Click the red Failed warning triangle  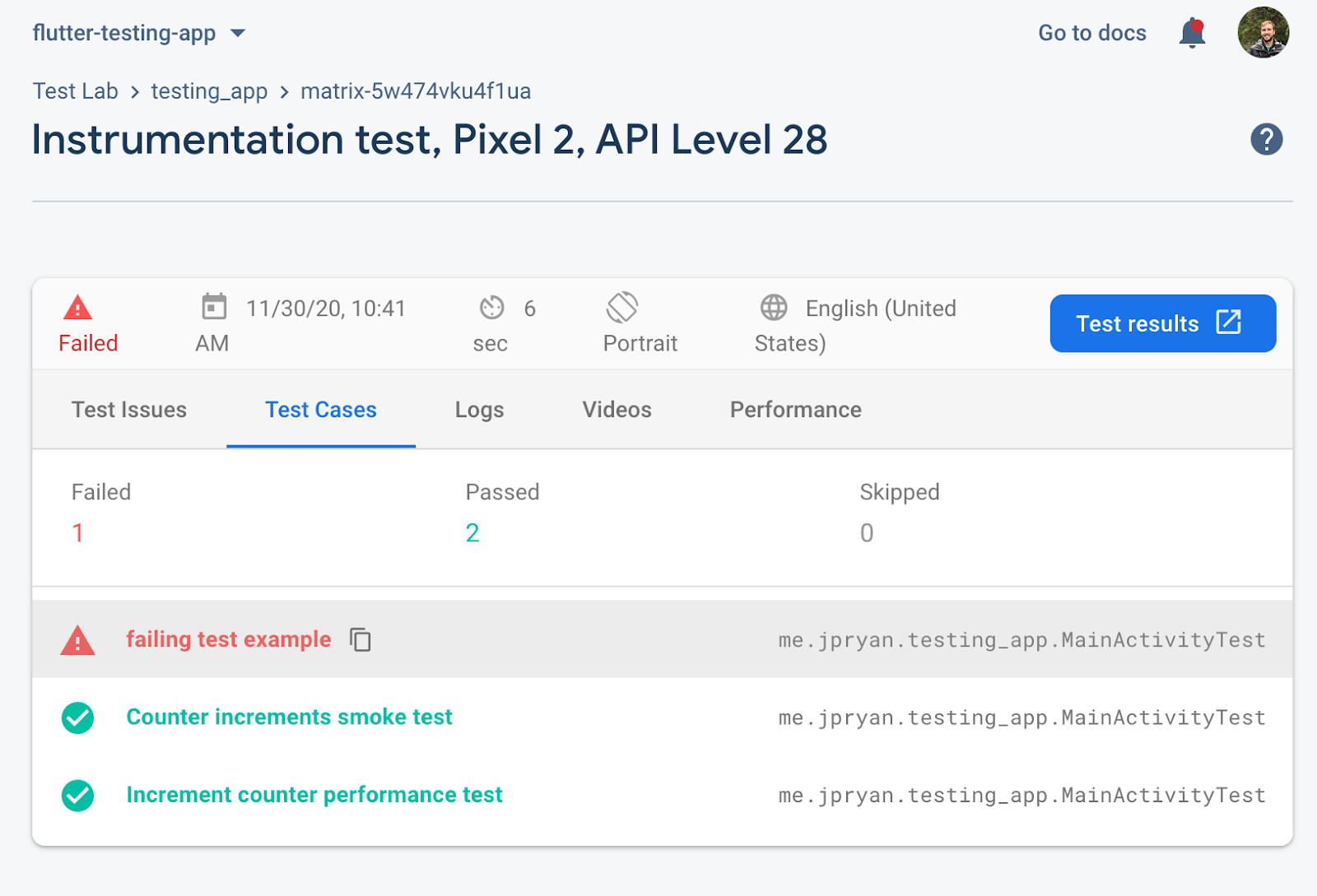coord(77,308)
